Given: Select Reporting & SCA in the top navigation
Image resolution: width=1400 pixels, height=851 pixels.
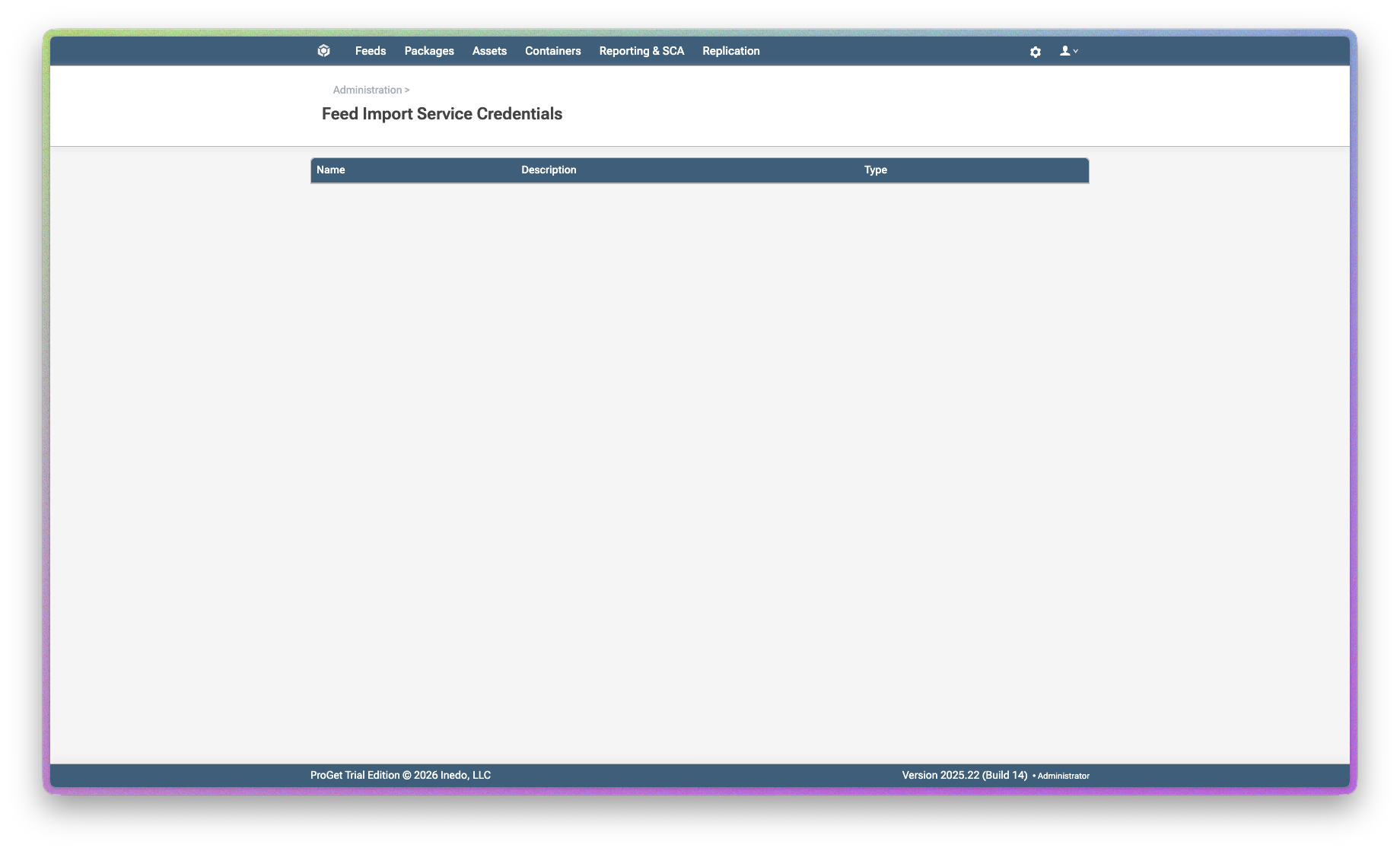Looking at the screenshot, I should (641, 51).
